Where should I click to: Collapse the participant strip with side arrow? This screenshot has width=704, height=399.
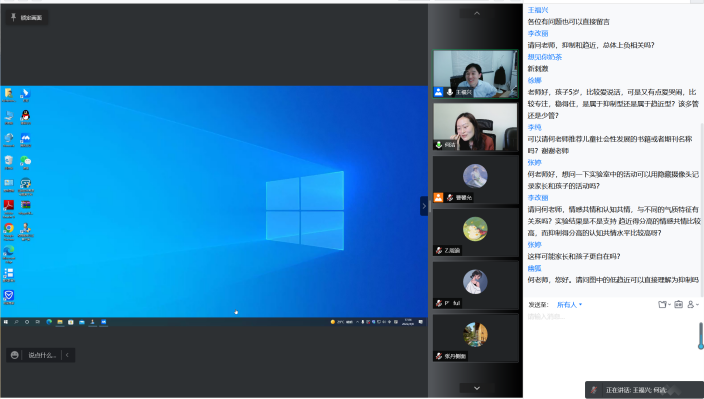pyautogui.click(x=424, y=206)
